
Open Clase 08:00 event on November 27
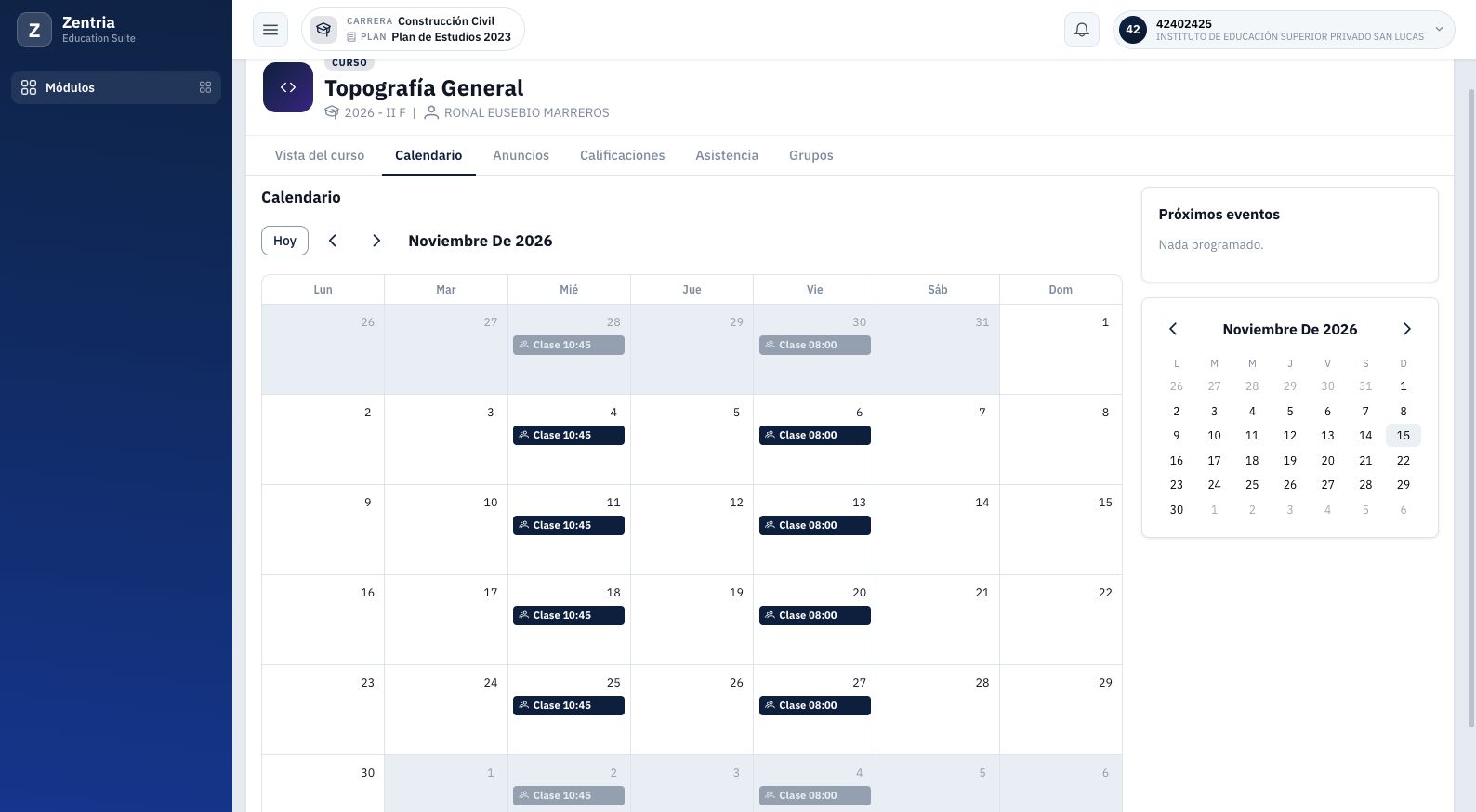point(815,705)
